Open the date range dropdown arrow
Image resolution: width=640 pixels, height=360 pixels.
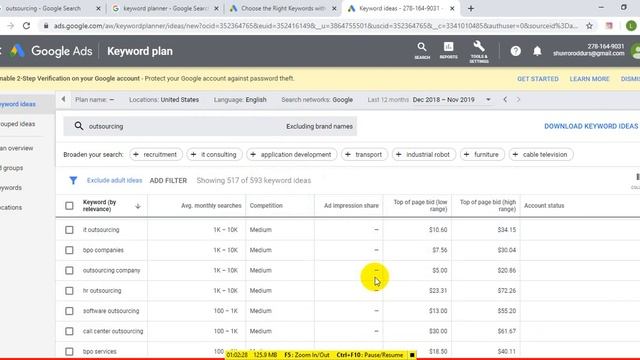coord(488,100)
